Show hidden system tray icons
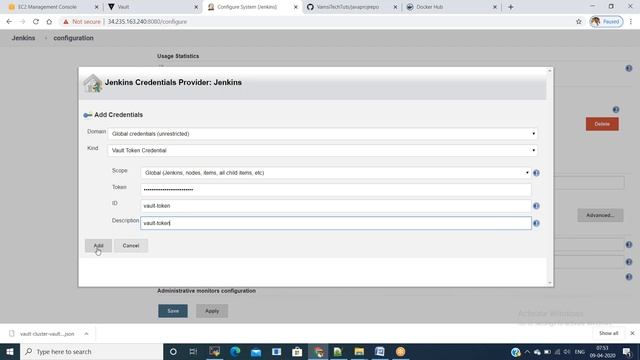 coord(527,351)
